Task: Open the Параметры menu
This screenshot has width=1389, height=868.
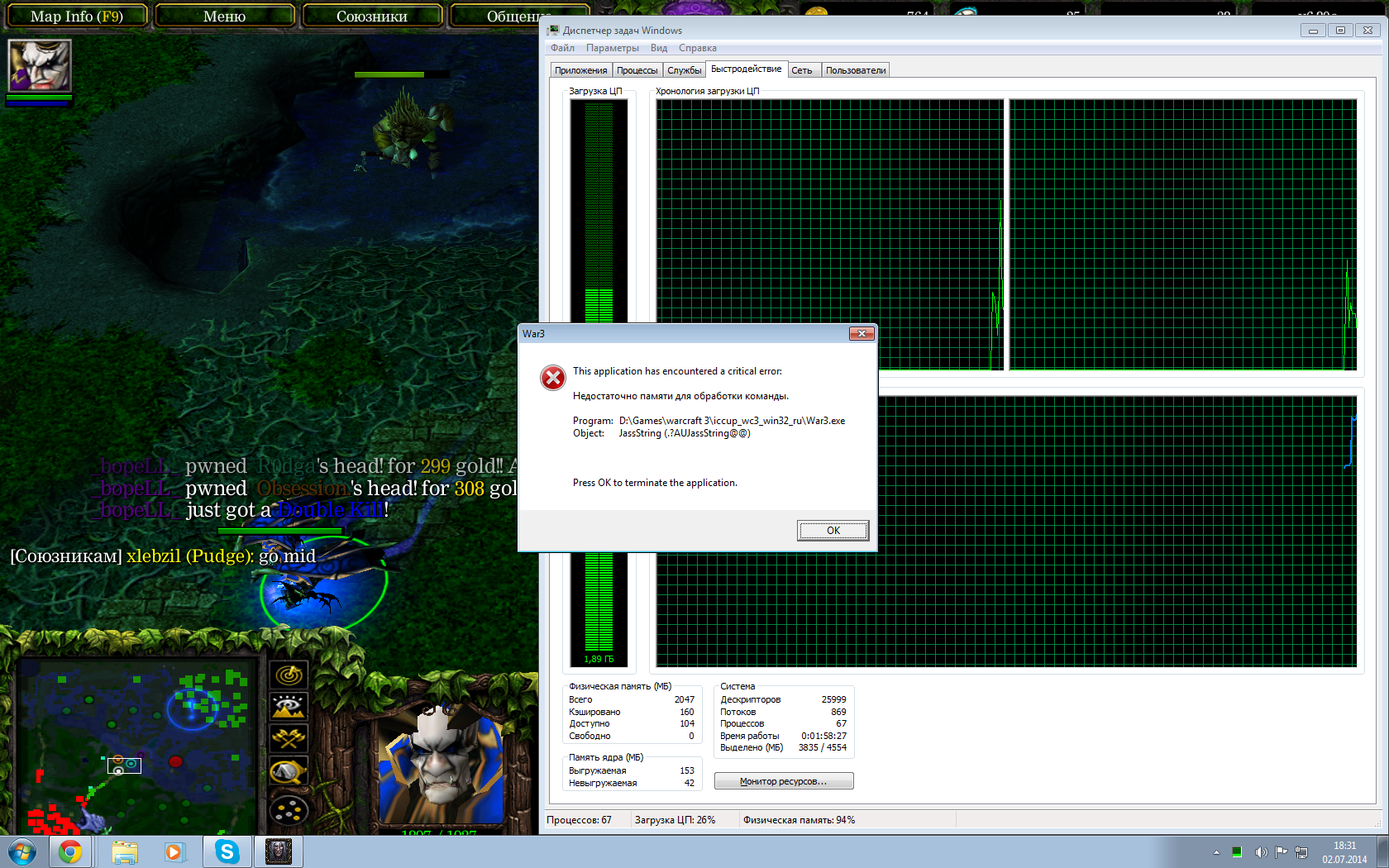Action: [613, 48]
